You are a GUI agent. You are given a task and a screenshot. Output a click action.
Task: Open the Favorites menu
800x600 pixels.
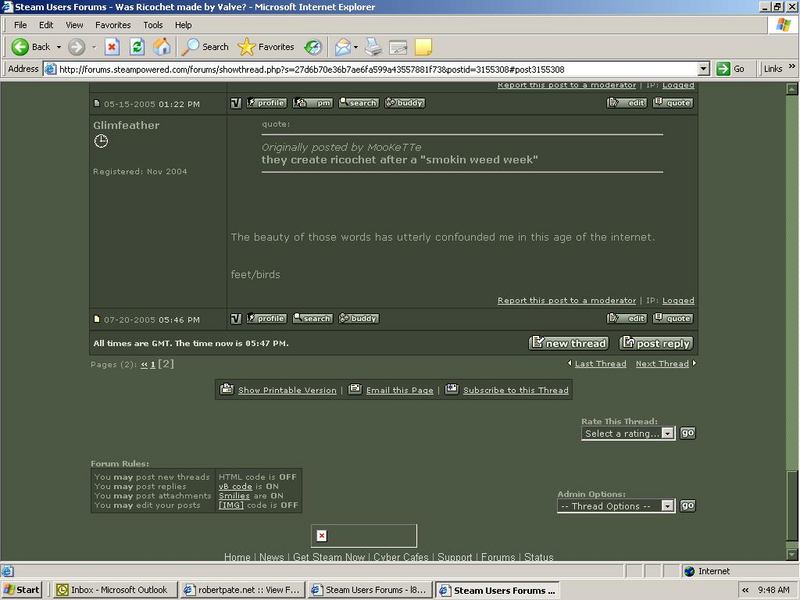coord(112,24)
